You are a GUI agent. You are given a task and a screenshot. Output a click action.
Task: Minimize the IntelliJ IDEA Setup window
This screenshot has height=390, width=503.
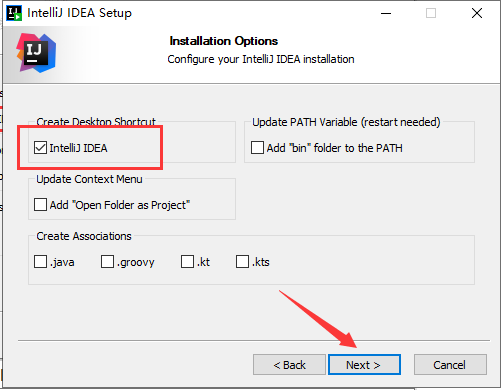(386, 13)
